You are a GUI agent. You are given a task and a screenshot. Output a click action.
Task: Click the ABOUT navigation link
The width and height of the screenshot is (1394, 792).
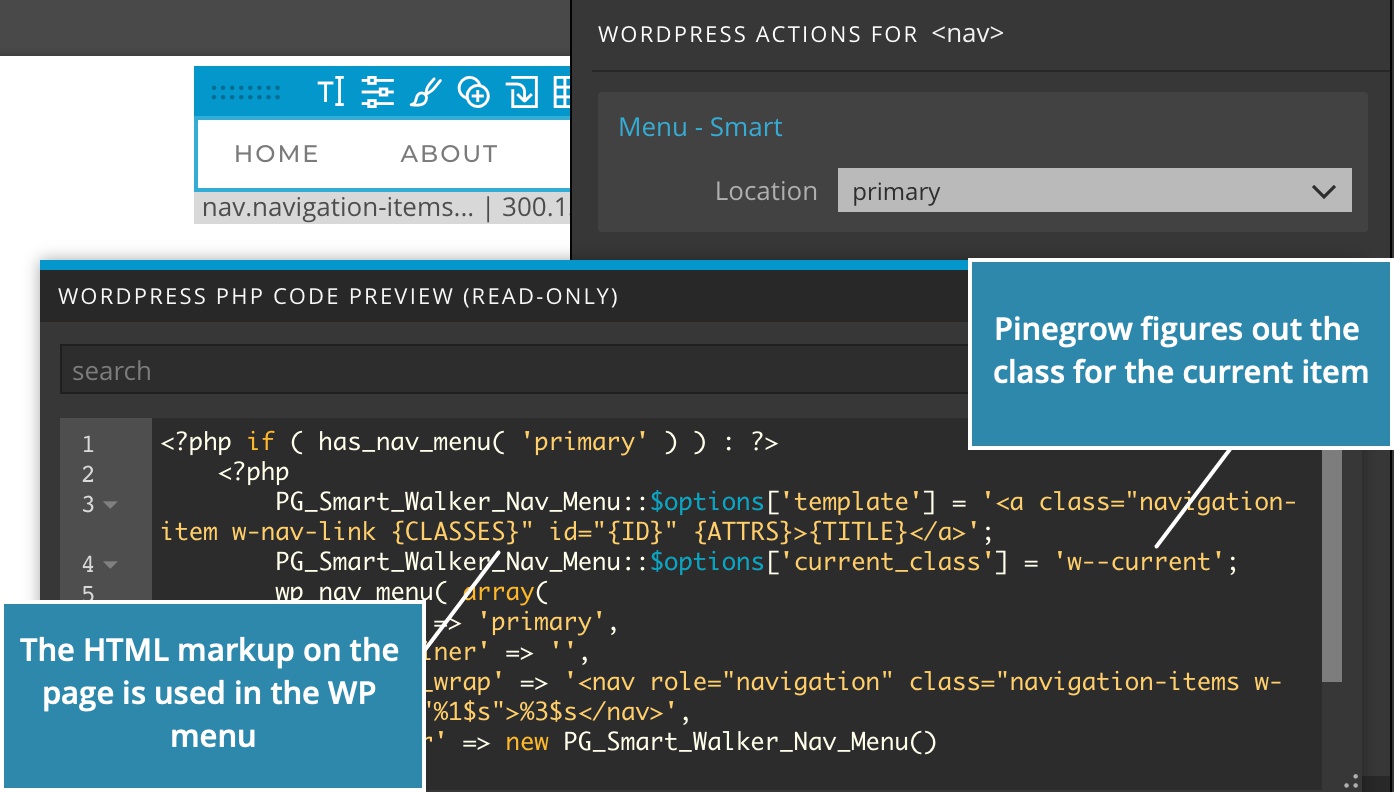449,154
